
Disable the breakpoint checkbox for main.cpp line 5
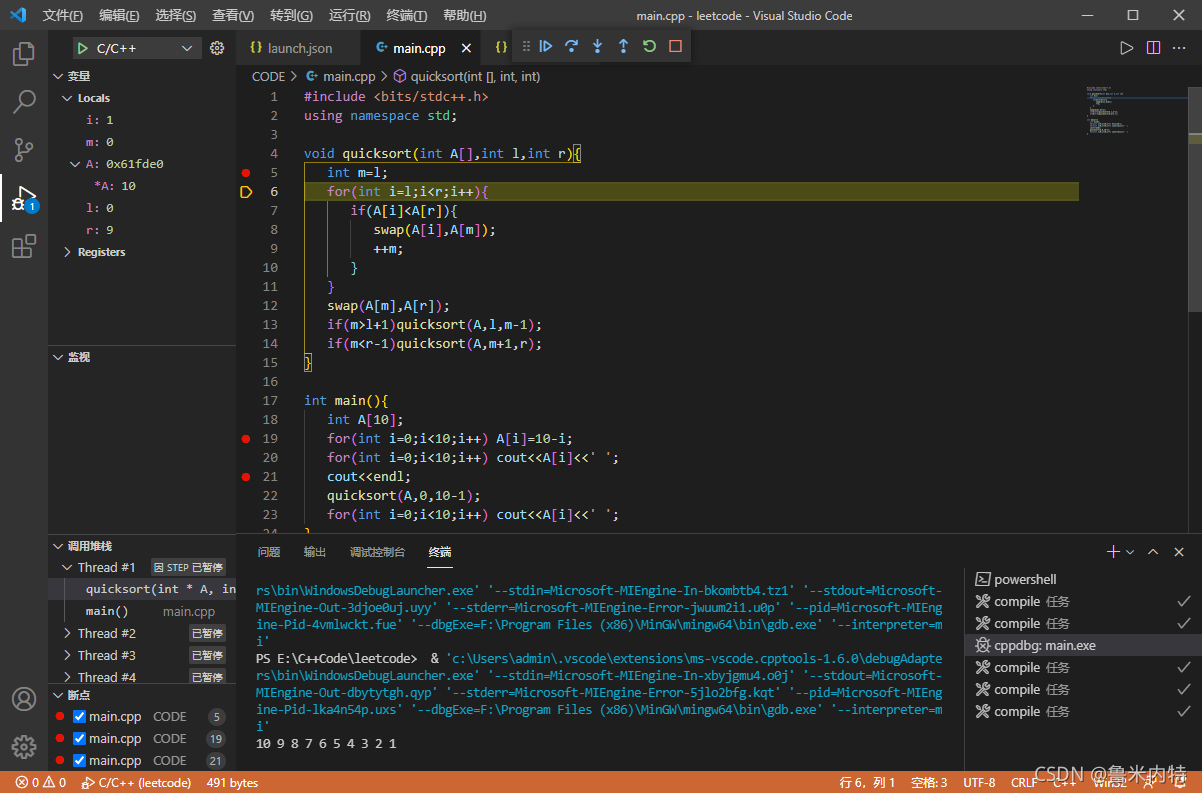tap(82, 716)
